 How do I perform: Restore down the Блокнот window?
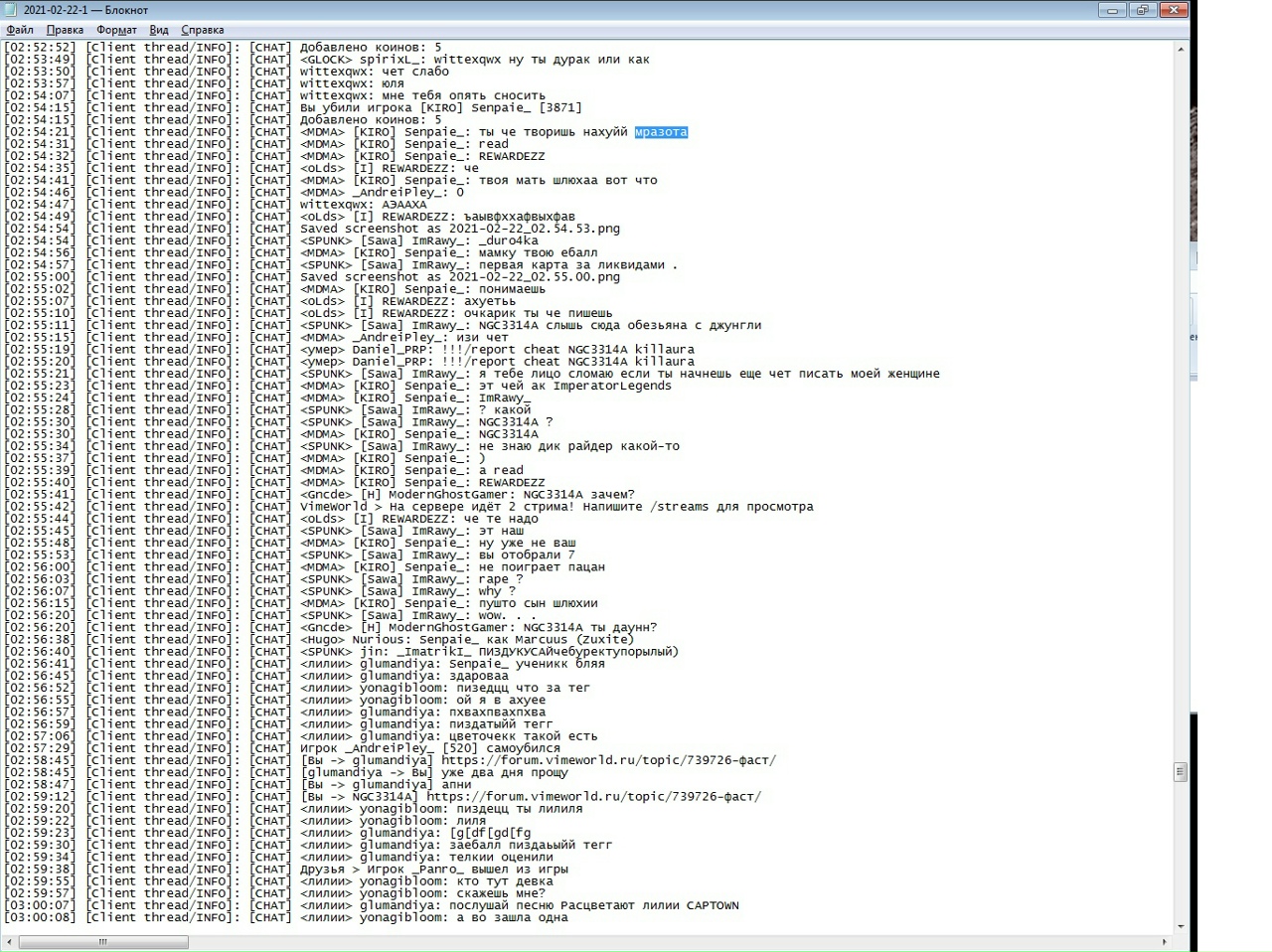pos(1142,10)
